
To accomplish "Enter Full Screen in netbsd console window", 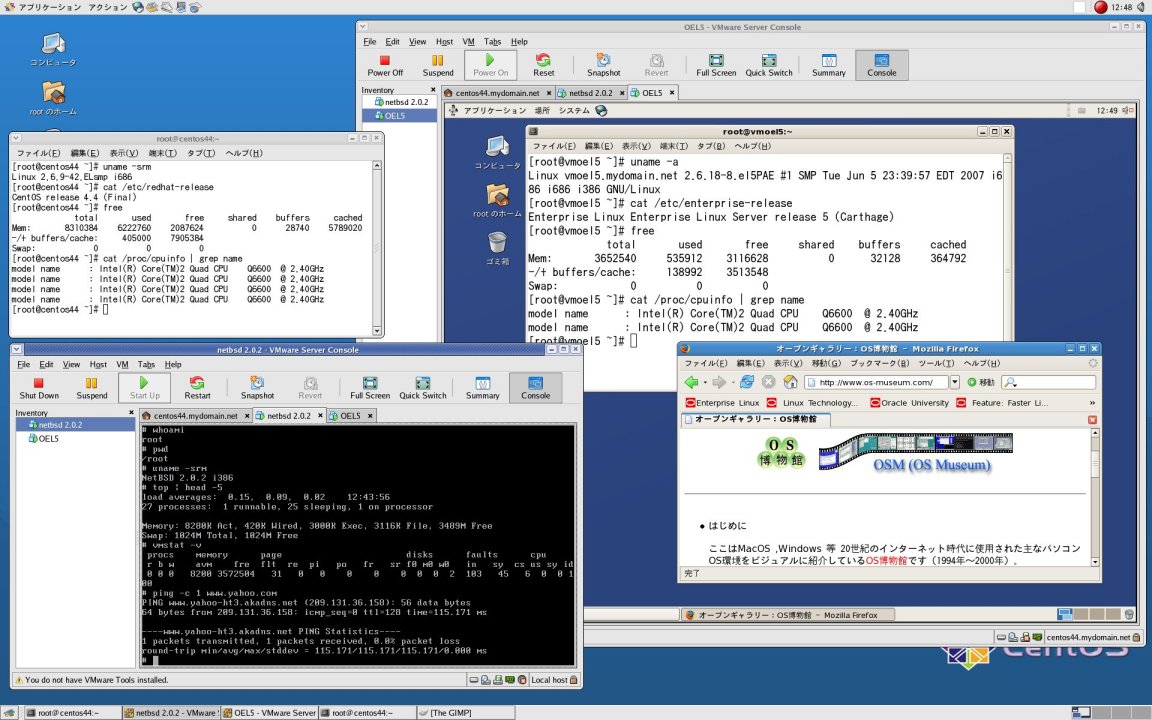I will point(370,388).
